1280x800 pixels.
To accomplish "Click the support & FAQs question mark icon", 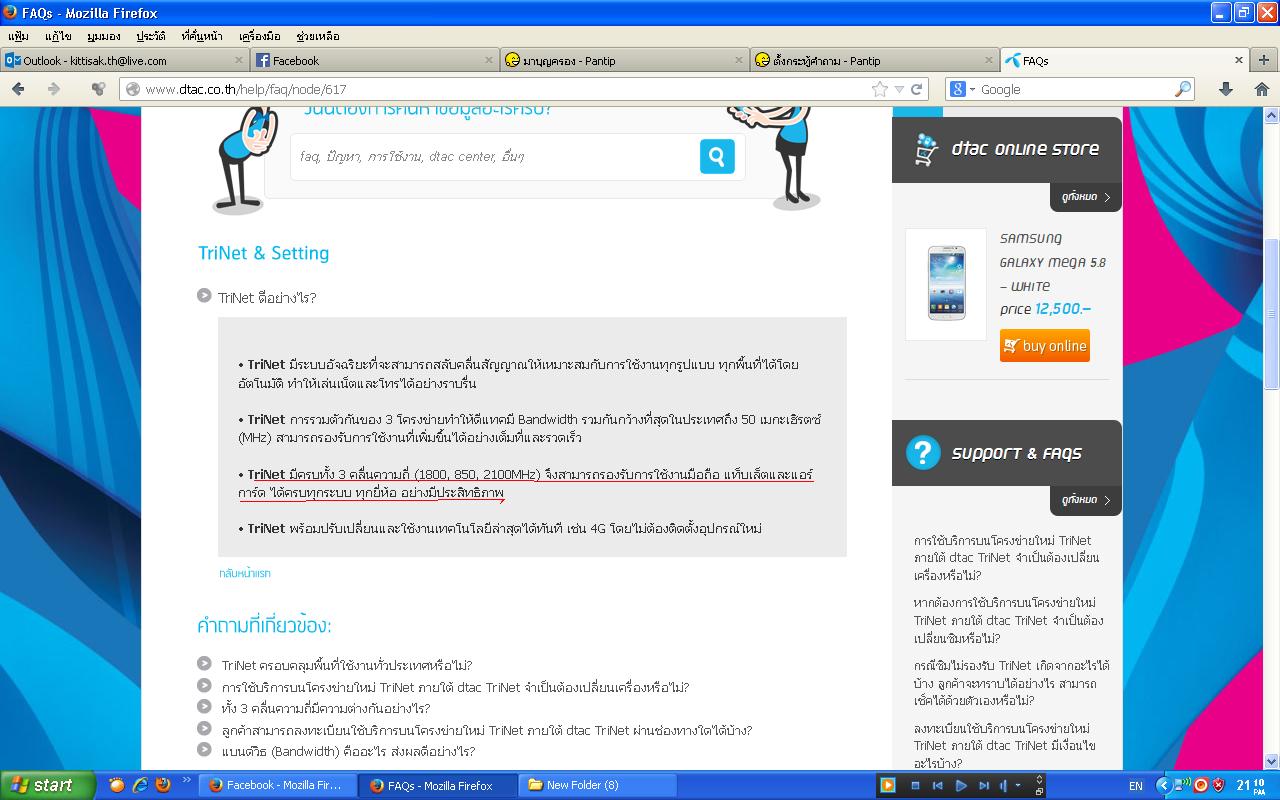I will tap(923, 453).
